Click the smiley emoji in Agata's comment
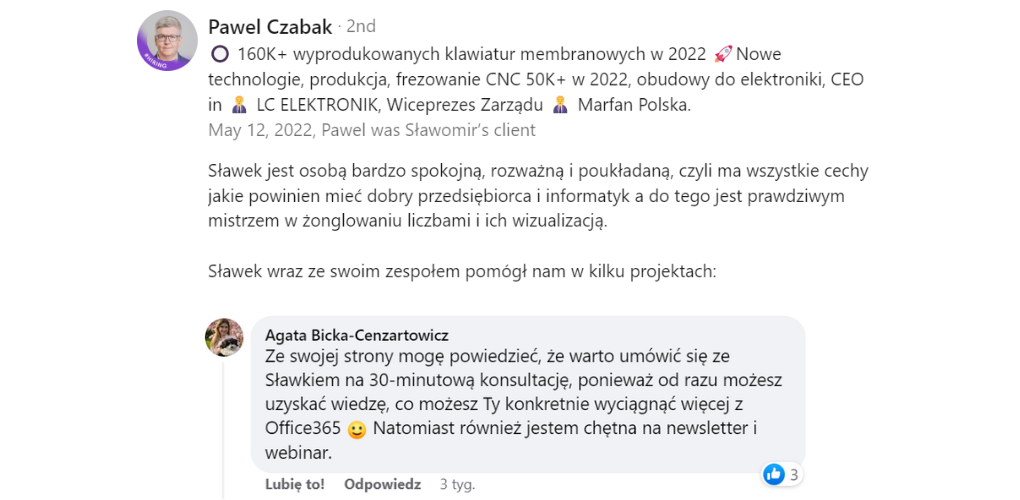 pos(357,430)
